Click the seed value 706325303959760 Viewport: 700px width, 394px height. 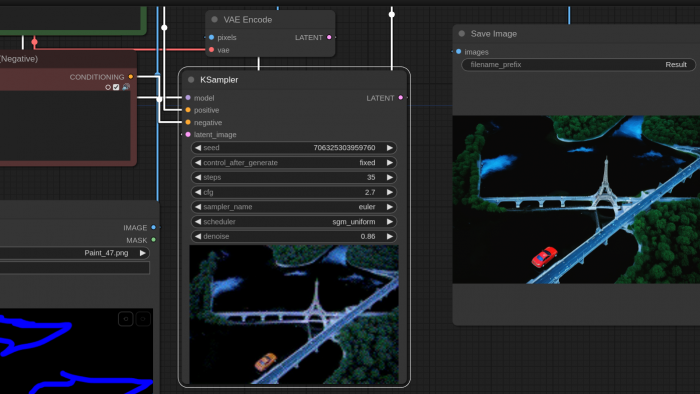(344, 148)
